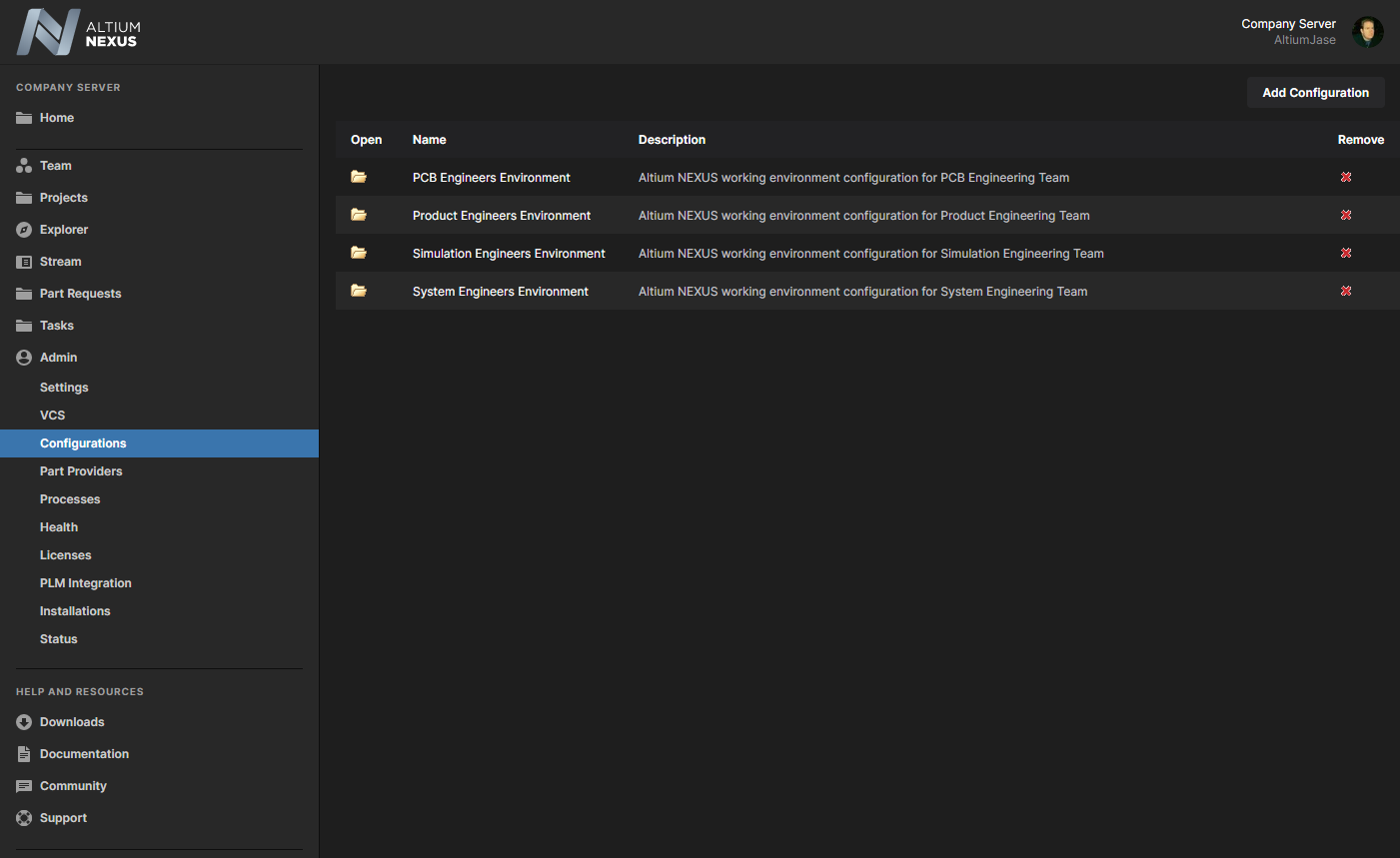Click the Downloads arrow icon
The image size is (1400, 858).
pyautogui.click(x=24, y=722)
